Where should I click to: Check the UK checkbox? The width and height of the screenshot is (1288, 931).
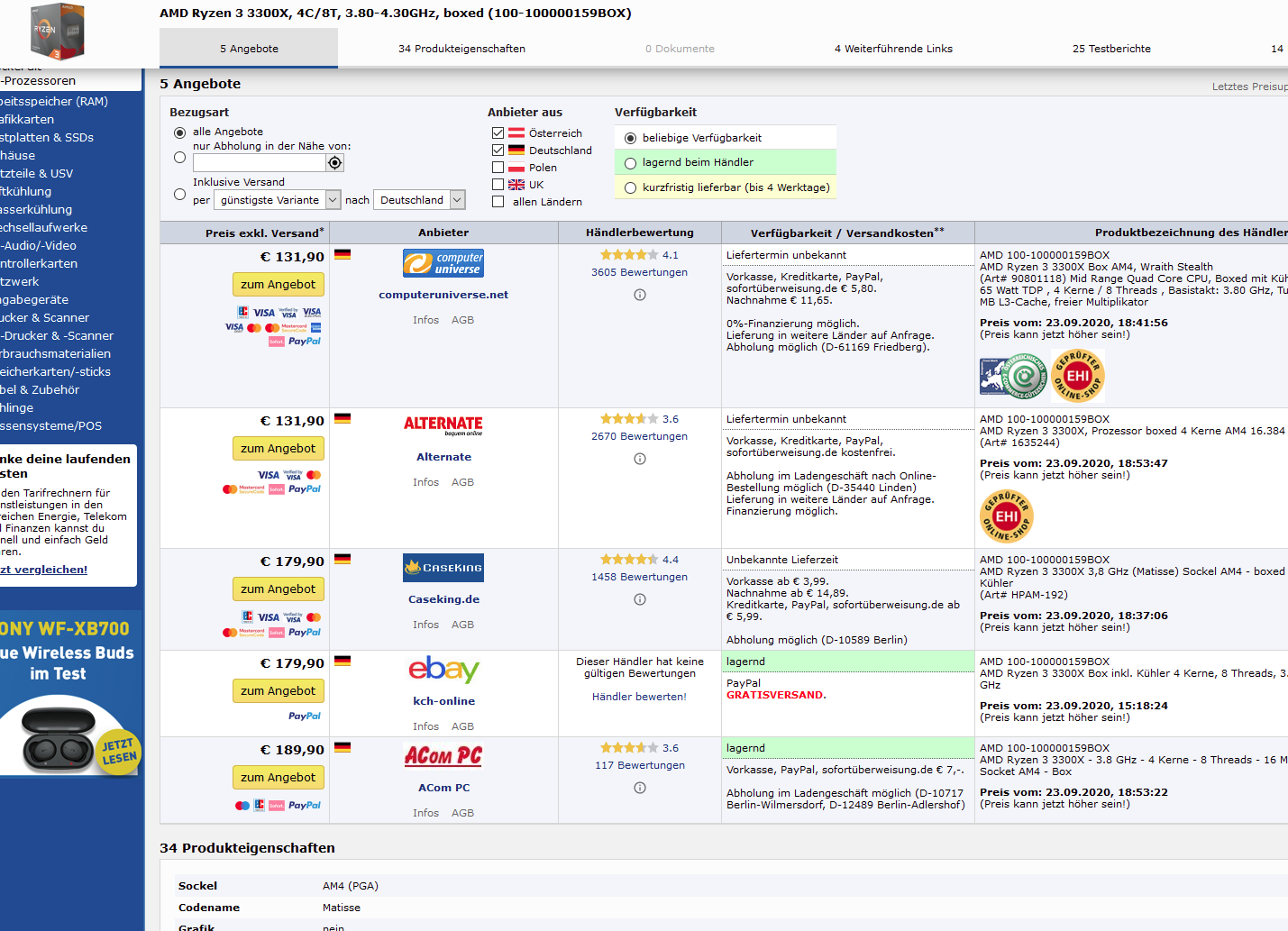pos(498,184)
